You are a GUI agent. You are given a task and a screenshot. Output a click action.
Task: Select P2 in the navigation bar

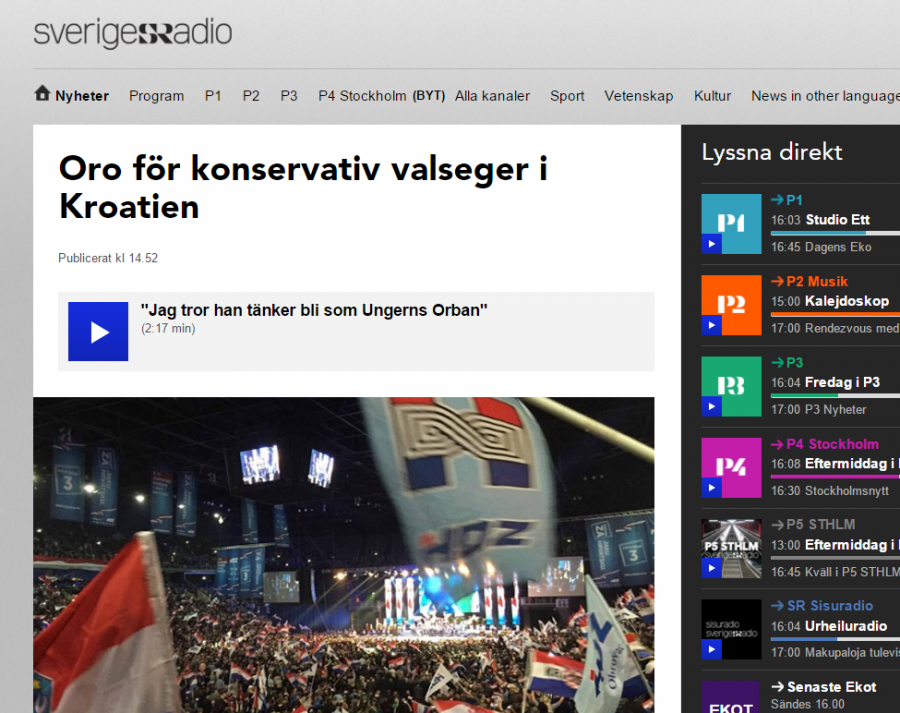coord(251,96)
